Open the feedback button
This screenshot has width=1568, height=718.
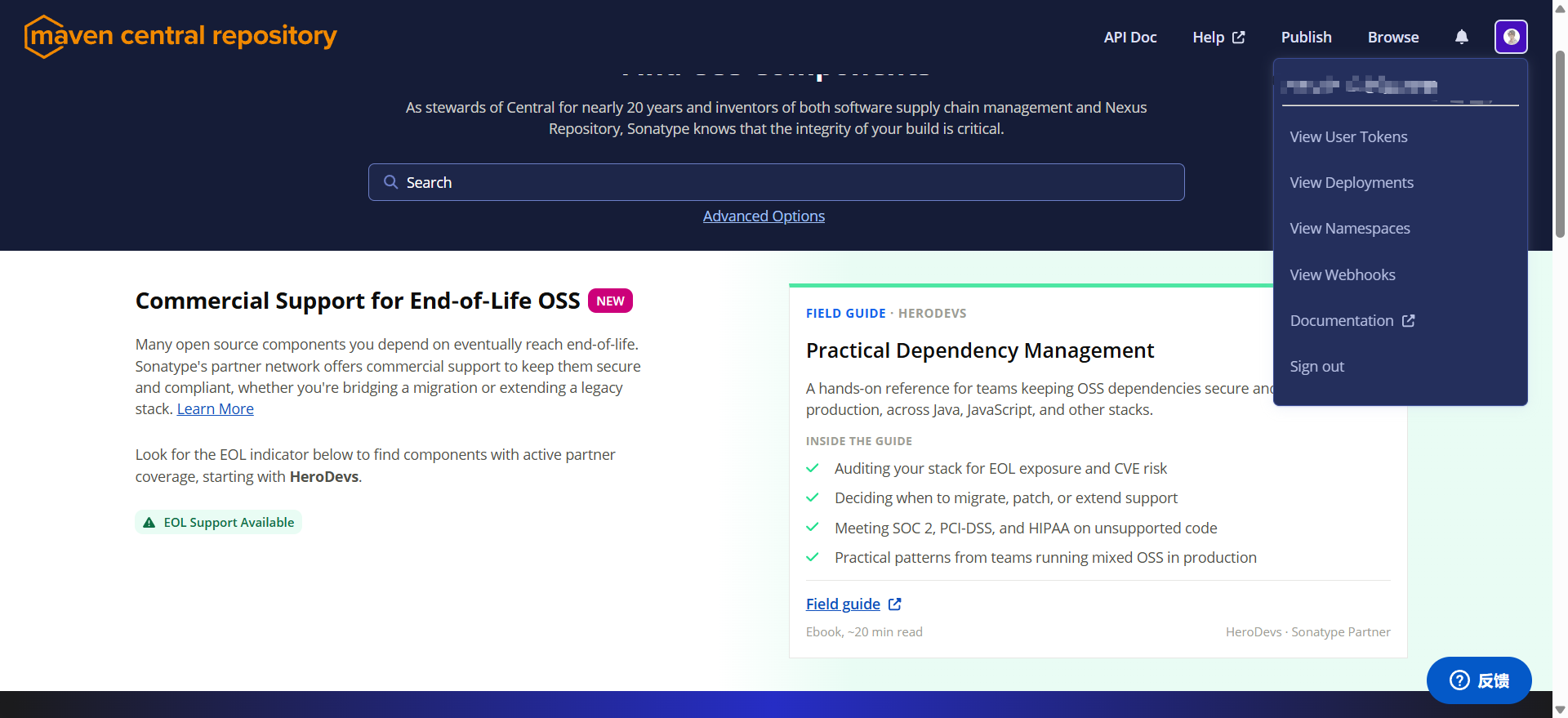1479,680
